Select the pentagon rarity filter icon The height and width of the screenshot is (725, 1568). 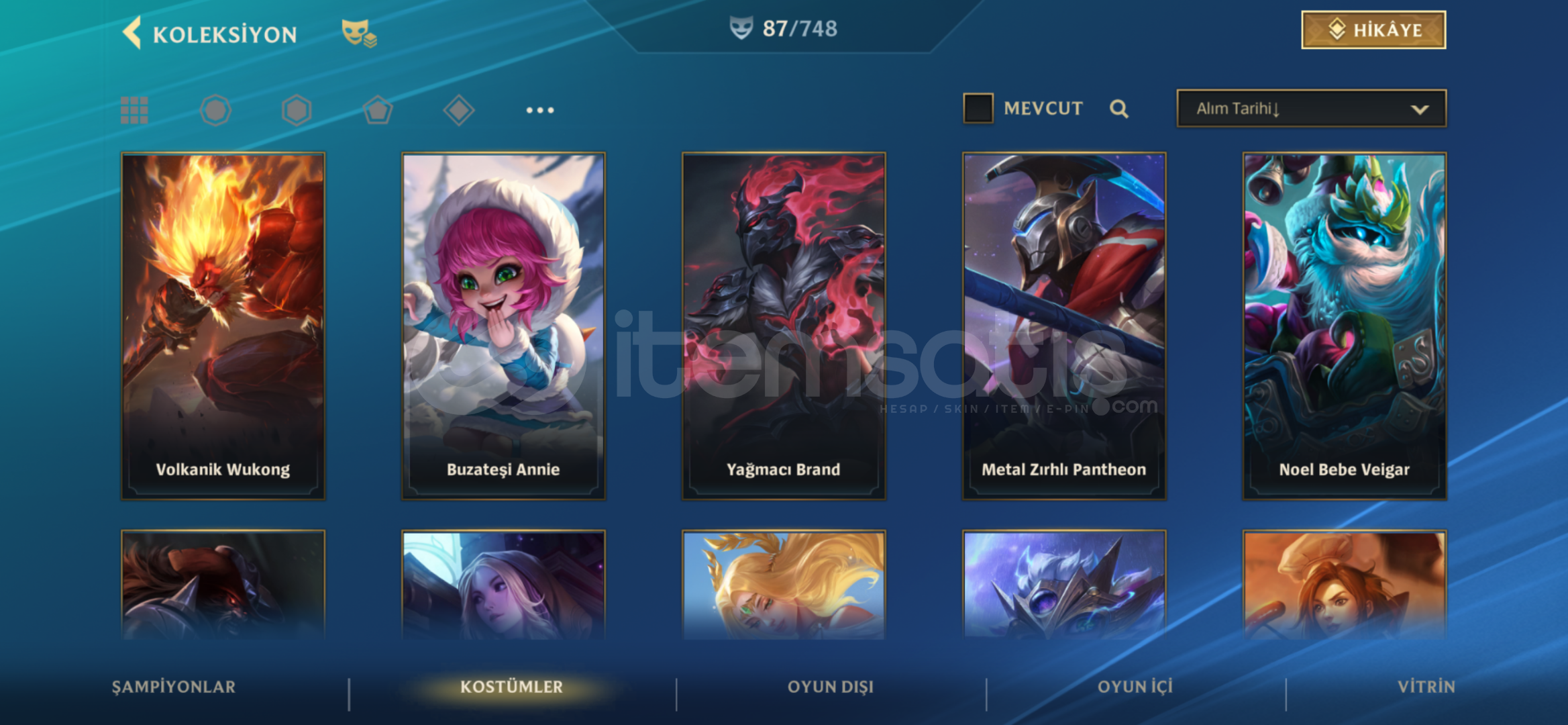378,110
